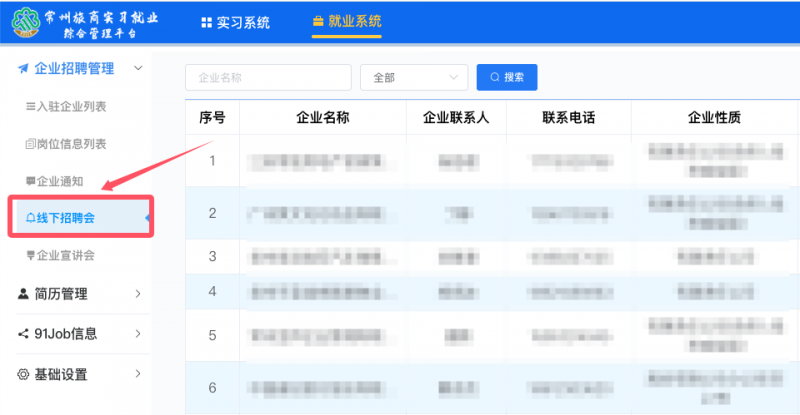Click the person icon of 简历管理
800x415 pixels.
[x=23, y=294]
